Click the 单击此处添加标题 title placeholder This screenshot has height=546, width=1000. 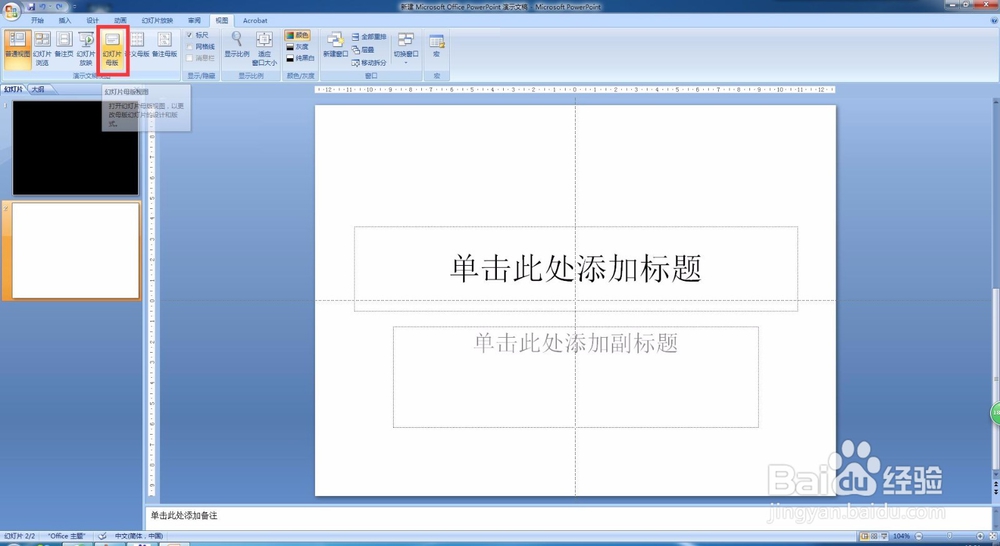pos(576,269)
